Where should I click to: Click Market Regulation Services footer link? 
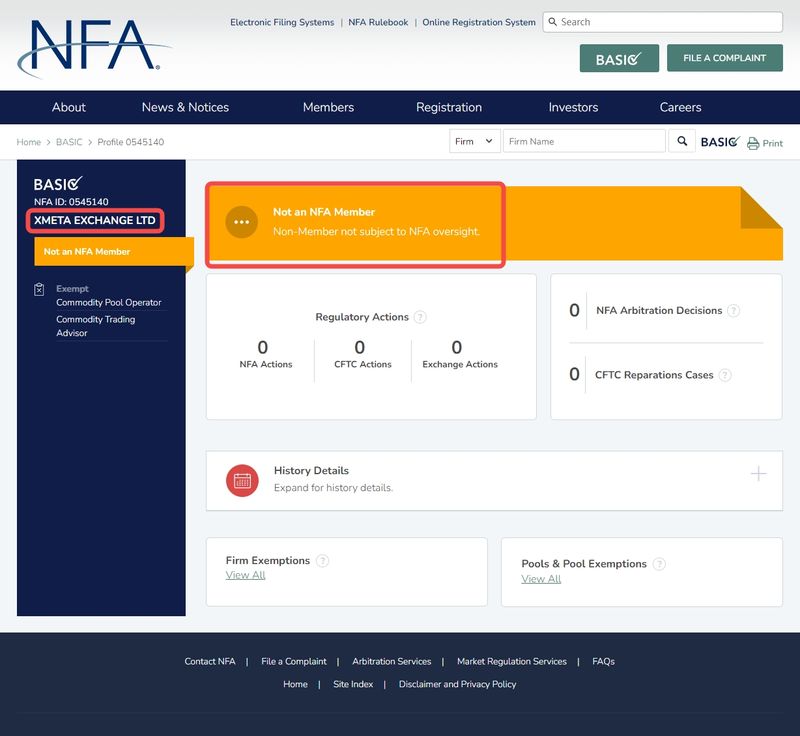[x=512, y=662]
